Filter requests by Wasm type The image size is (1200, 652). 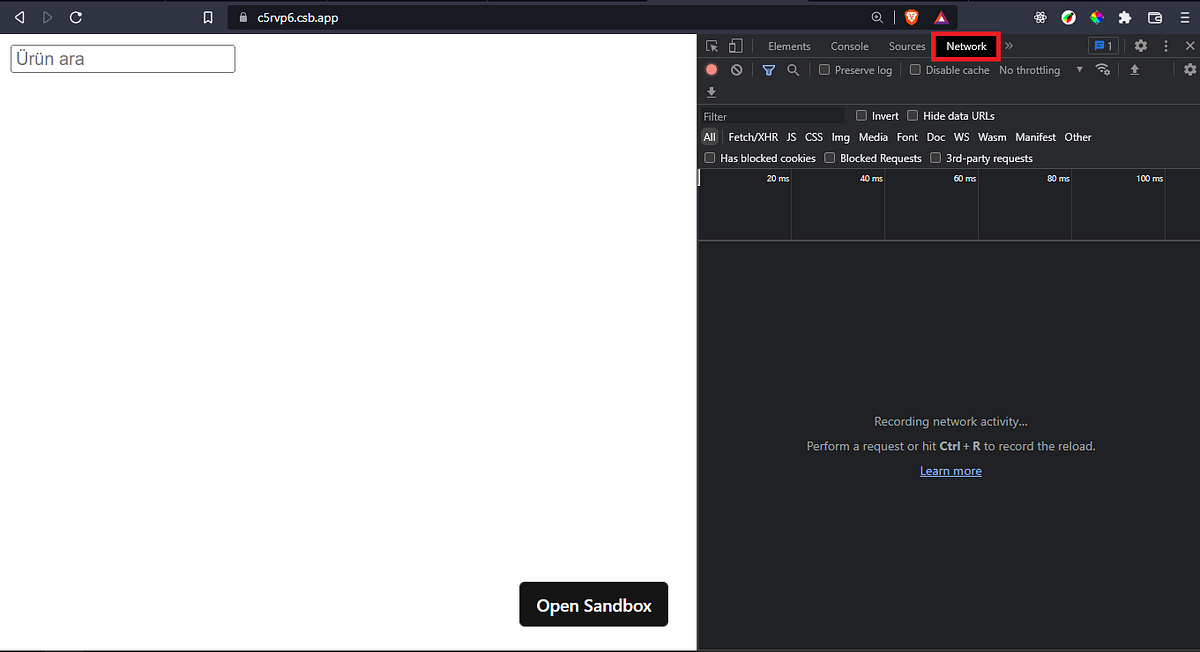[992, 137]
